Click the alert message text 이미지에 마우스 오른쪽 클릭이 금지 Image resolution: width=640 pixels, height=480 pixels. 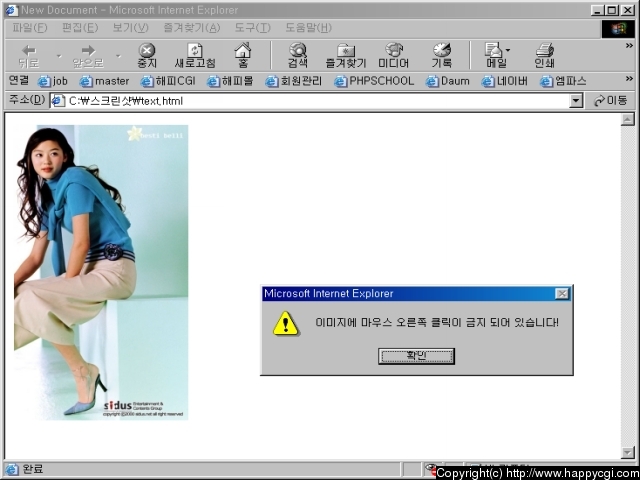400,322
